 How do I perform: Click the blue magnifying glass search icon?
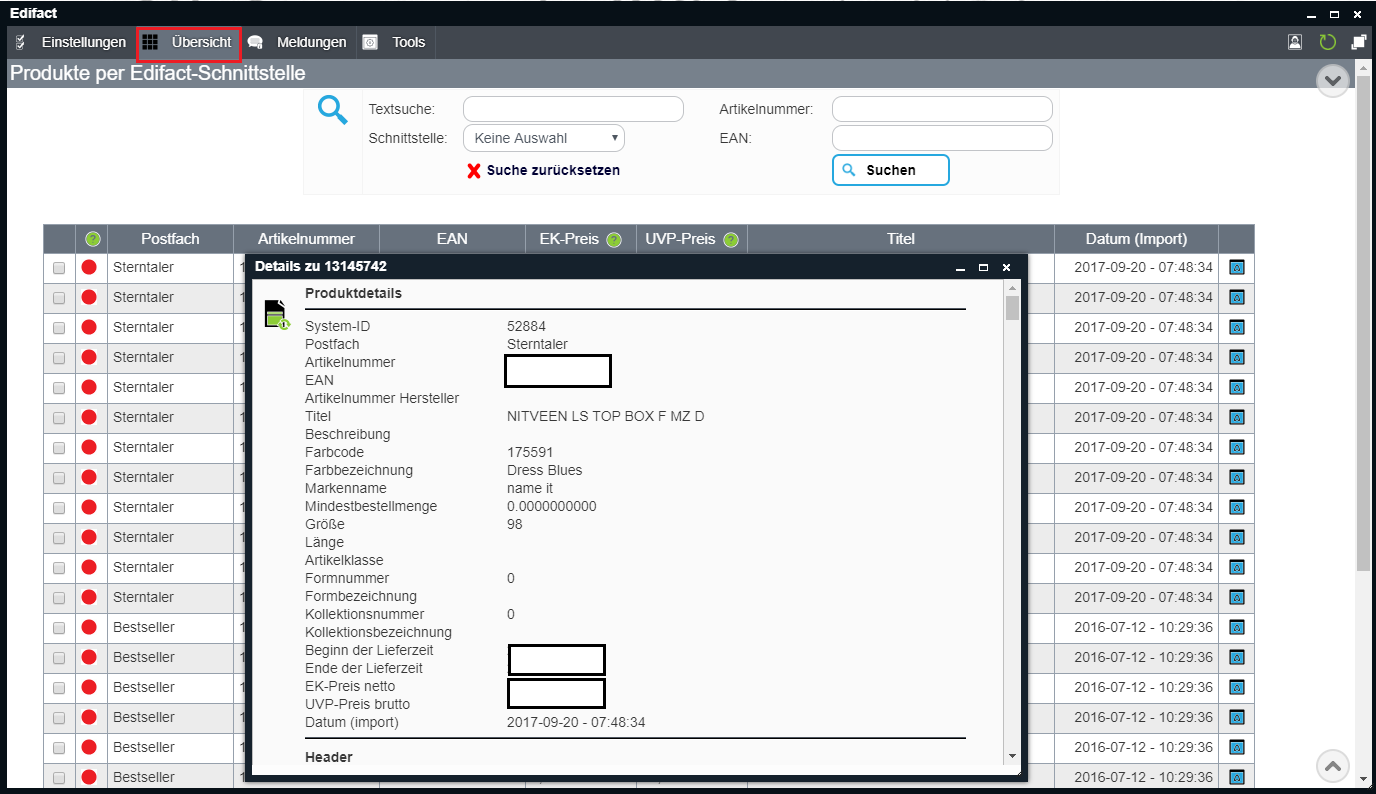pos(332,110)
